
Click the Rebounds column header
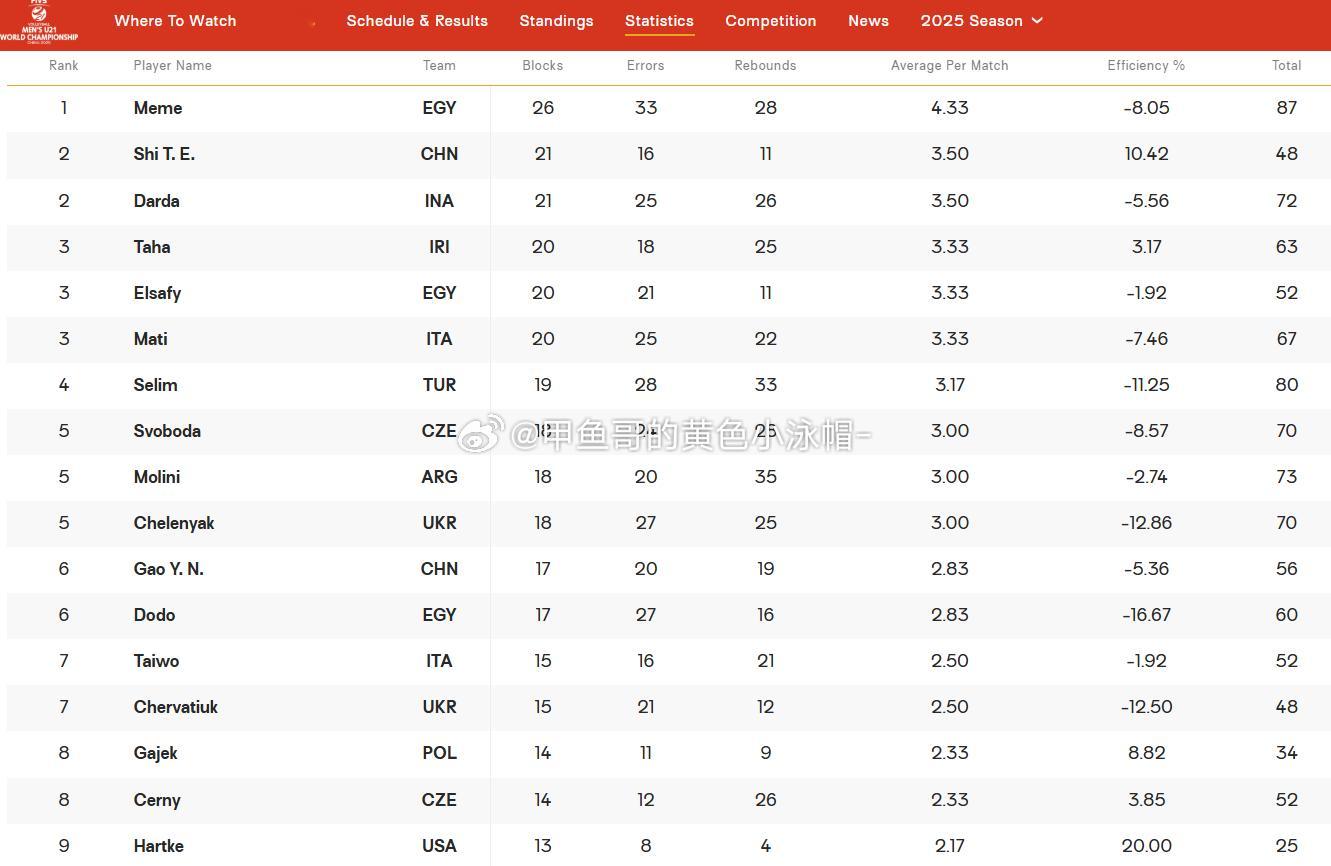coord(765,66)
